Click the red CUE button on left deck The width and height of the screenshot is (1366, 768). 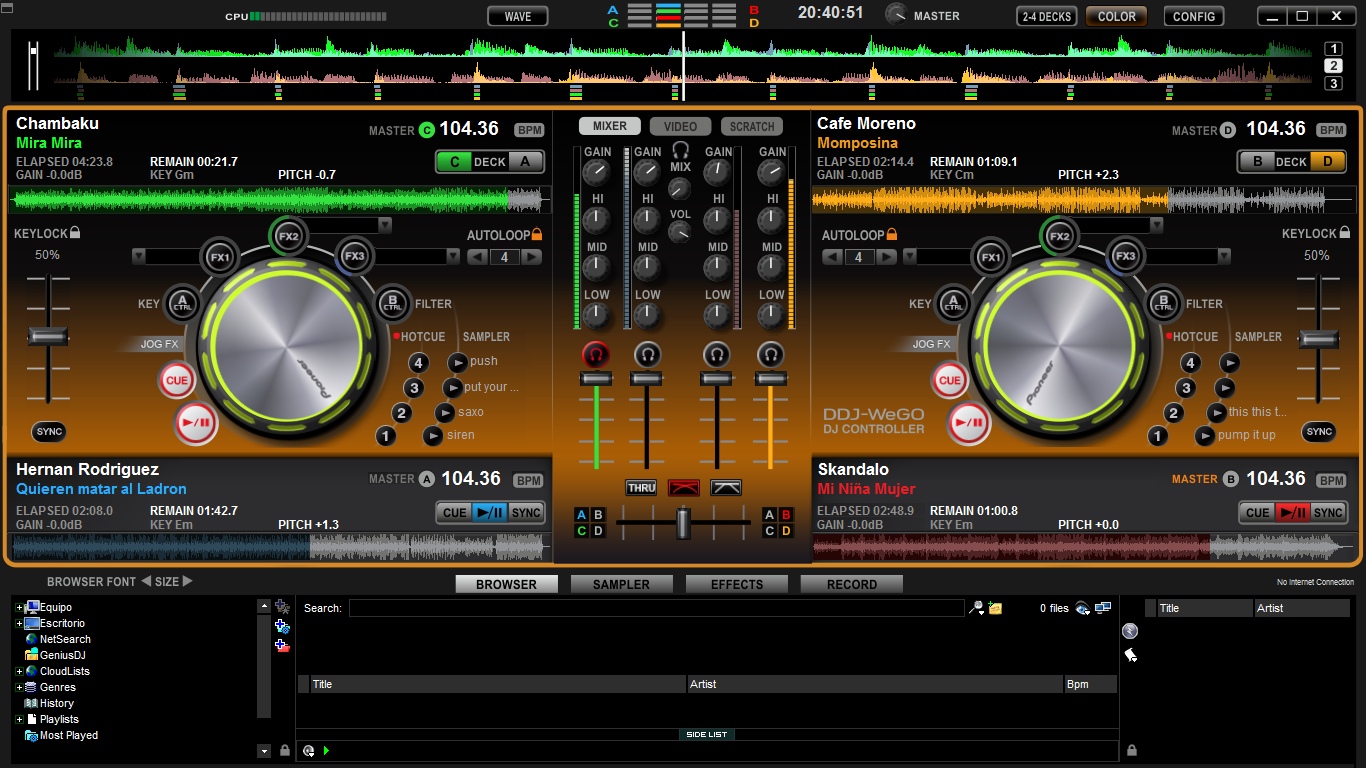pyautogui.click(x=176, y=380)
